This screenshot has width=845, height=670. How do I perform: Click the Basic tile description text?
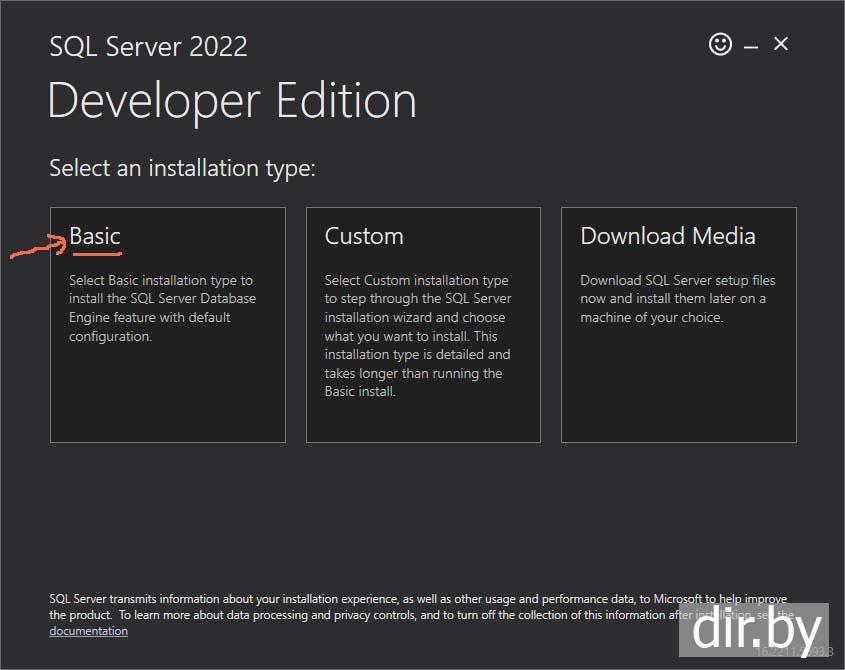coord(162,308)
